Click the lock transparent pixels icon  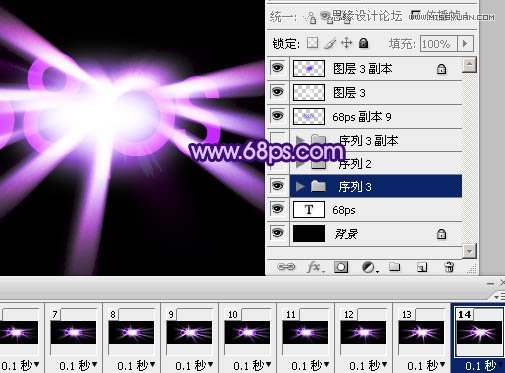point(312,43)
